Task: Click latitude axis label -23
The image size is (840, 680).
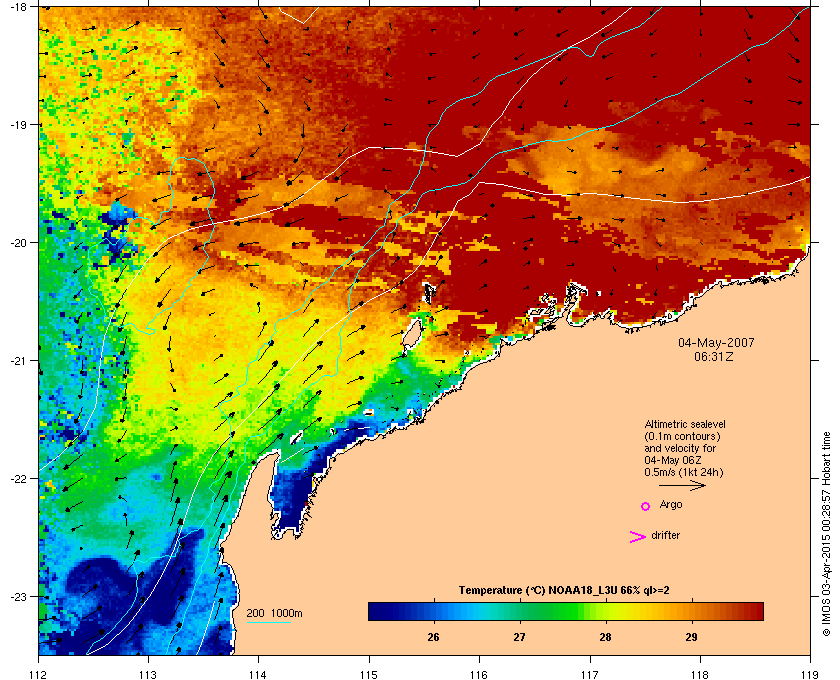Action: [18, 596]
